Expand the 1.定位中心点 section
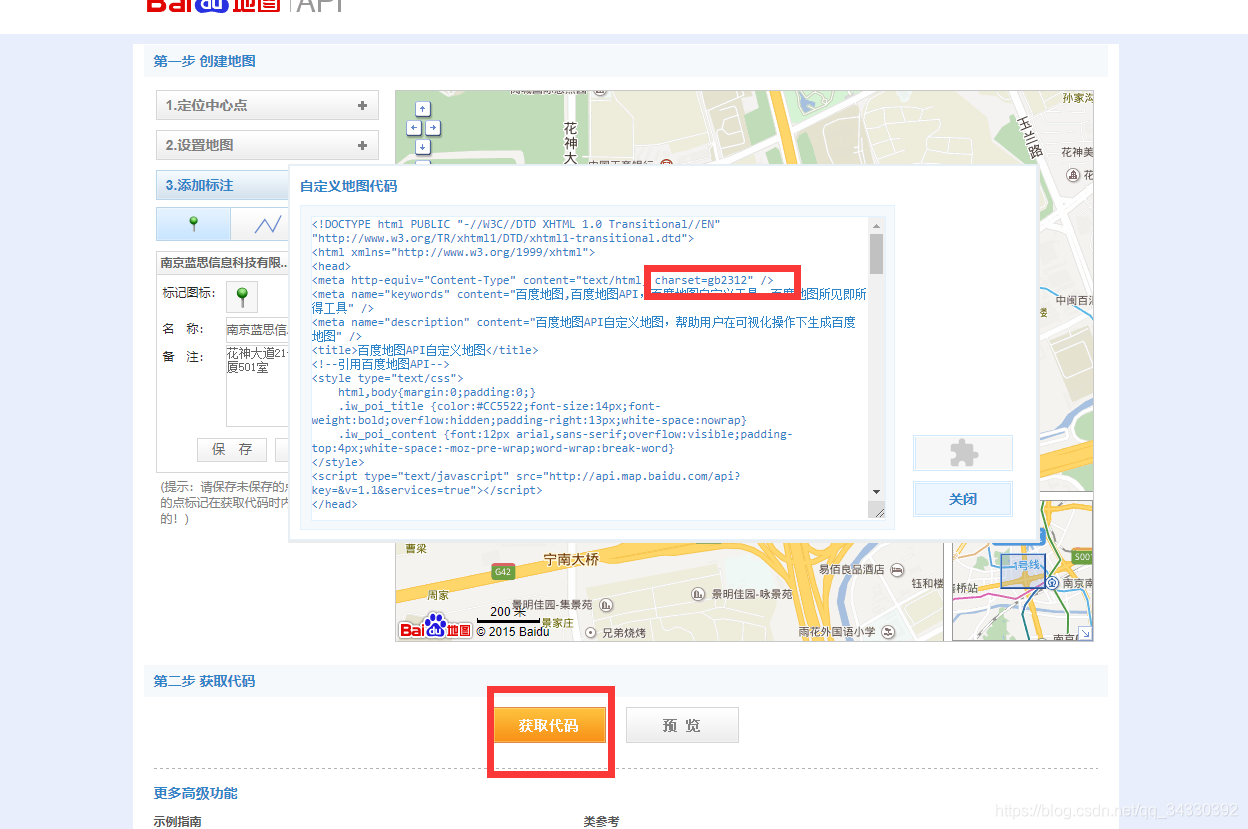The image size is (1248, 829). pyautogui.click(x=267, y=105)
